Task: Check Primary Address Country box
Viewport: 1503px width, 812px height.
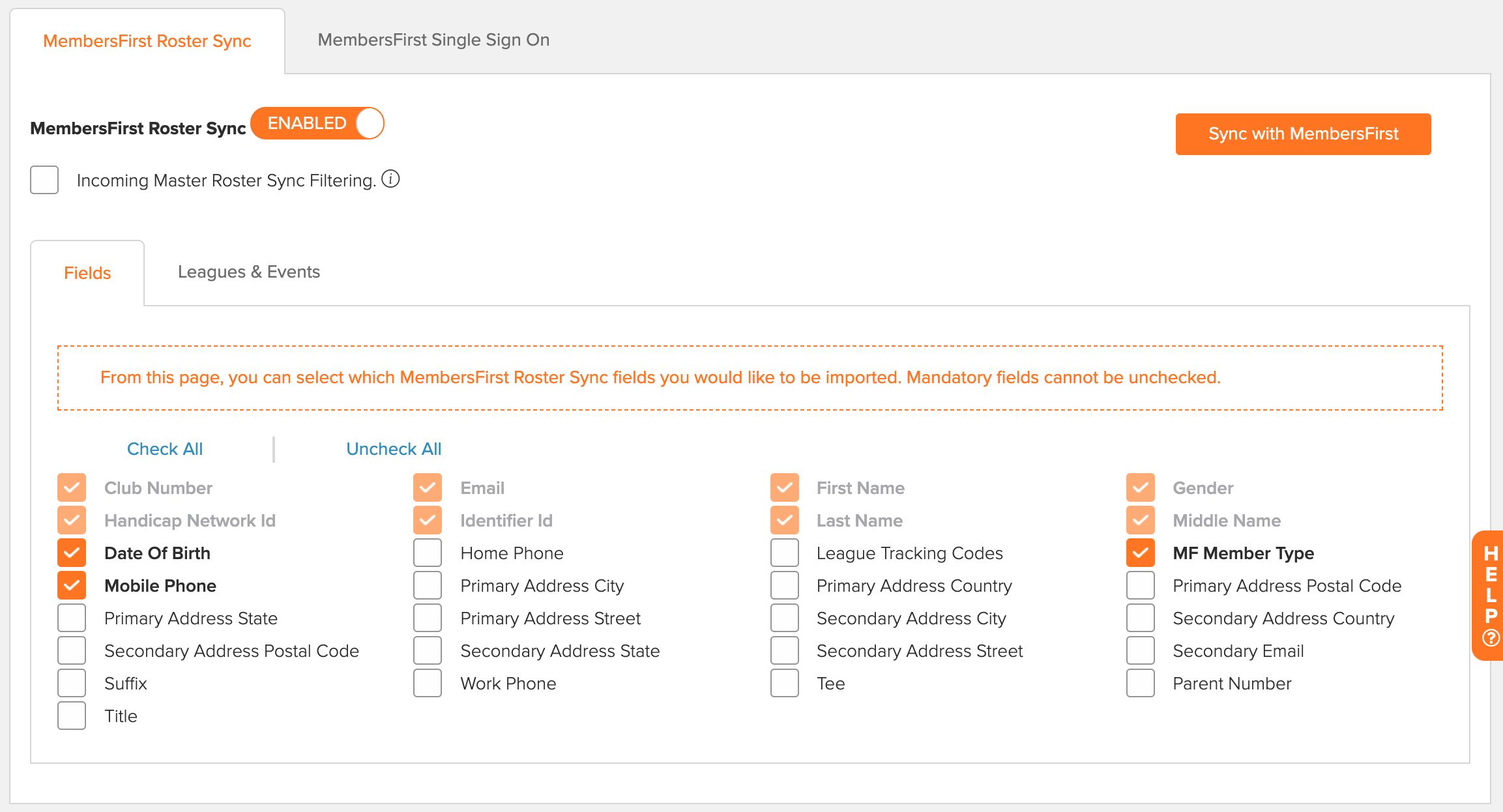Action: click(x=784, y=585)
